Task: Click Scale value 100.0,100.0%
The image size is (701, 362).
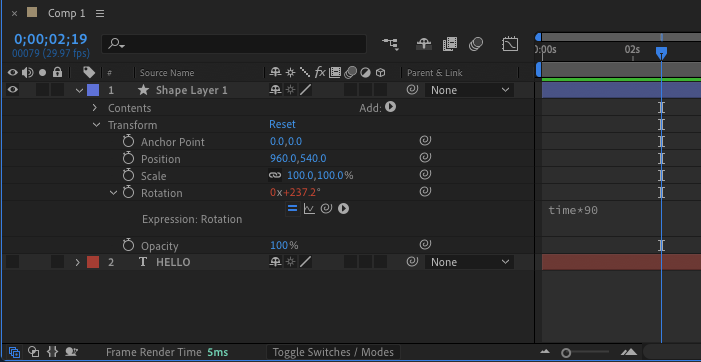Action: tap(320, 176)
